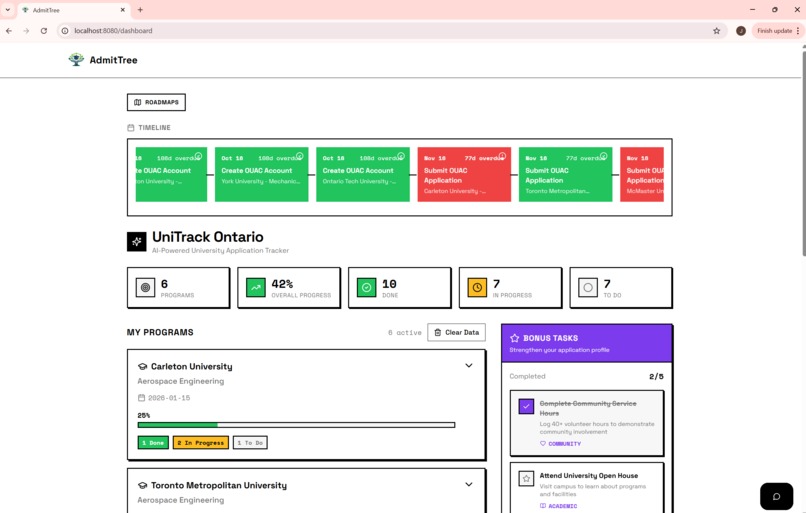Click the AdmitTree logo icon
The image size is (806, 513).
(76, 60)
